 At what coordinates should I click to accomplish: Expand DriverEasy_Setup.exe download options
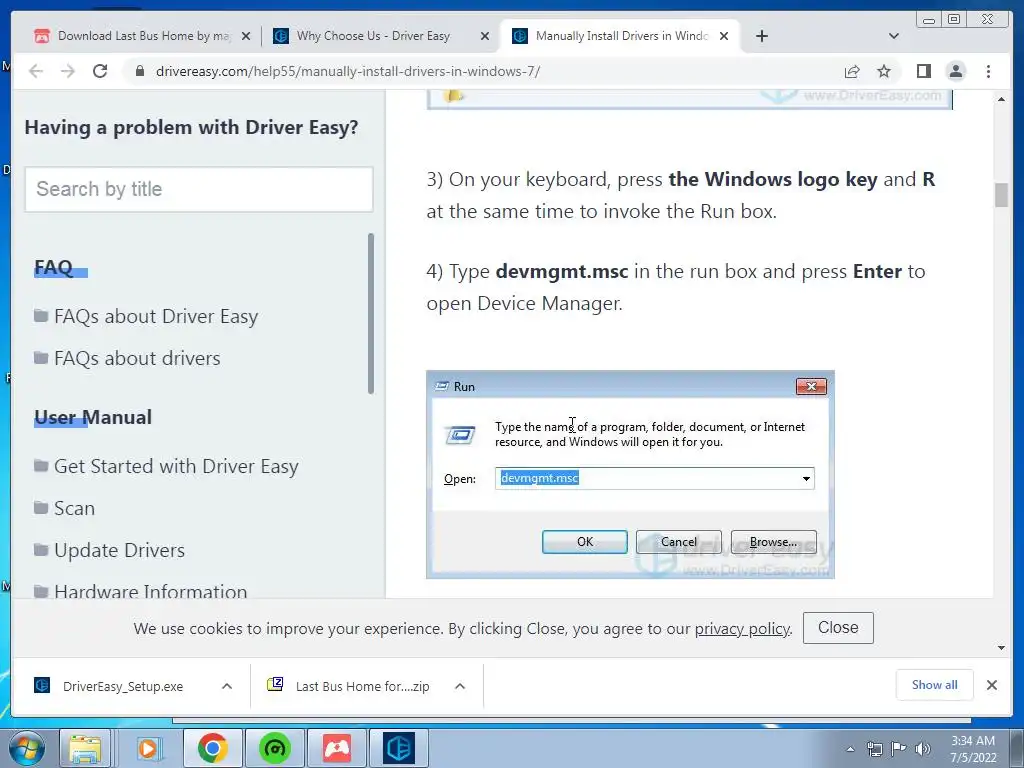(x=227, y=686)
